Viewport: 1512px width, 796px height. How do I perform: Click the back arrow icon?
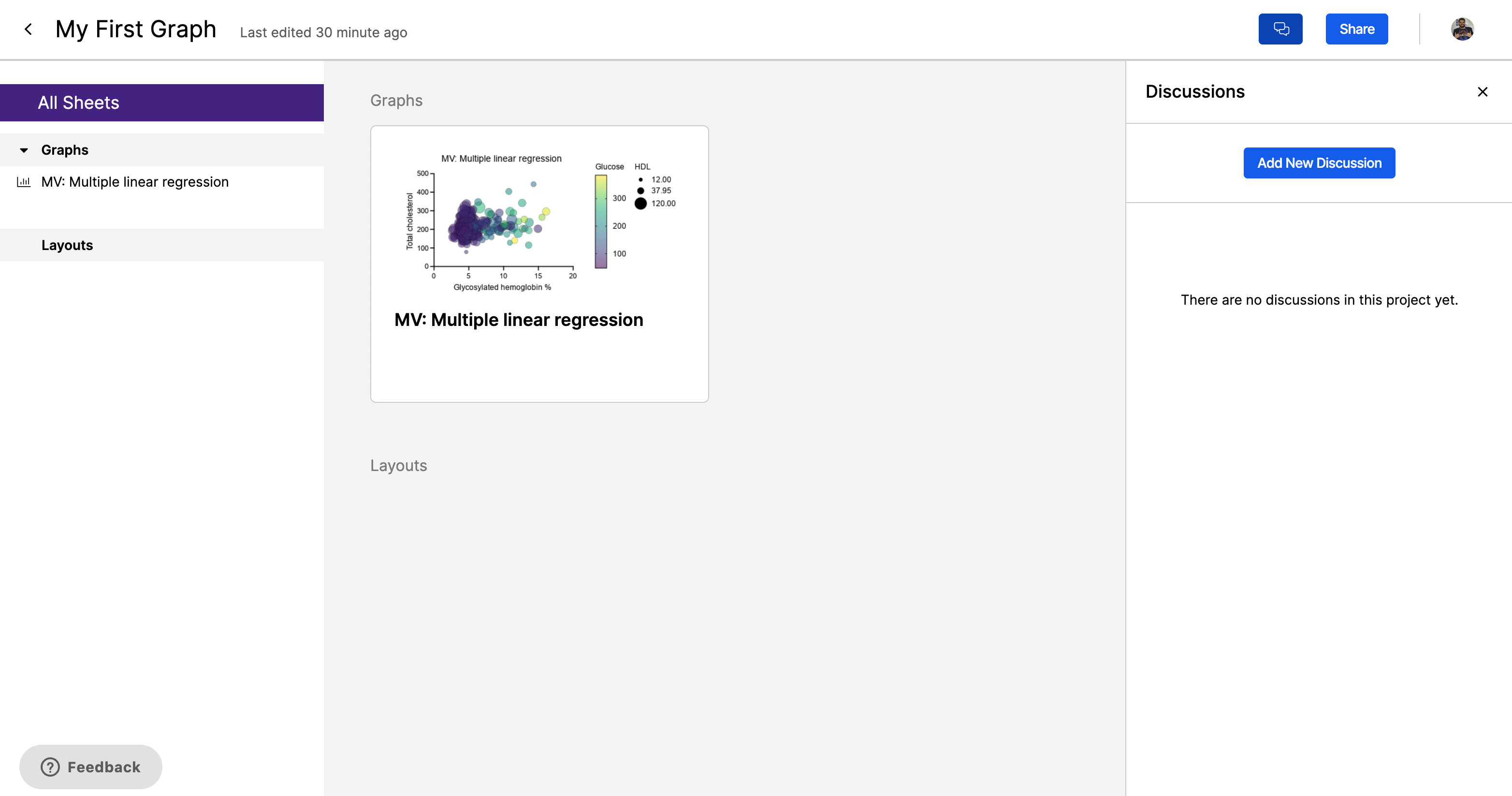[28, 29]
